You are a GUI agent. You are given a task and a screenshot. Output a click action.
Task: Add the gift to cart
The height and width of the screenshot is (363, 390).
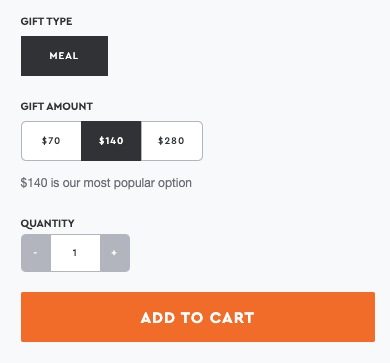(x=198, y=317)
